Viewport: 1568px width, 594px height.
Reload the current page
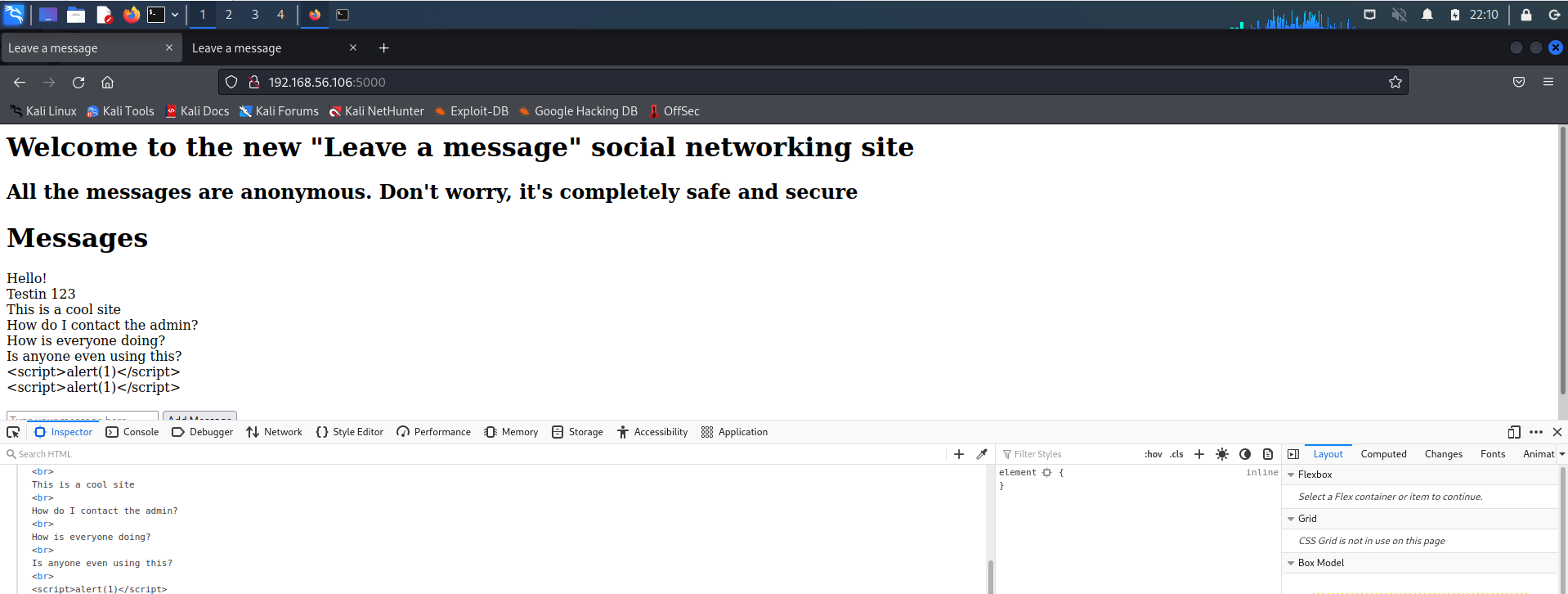78,82
